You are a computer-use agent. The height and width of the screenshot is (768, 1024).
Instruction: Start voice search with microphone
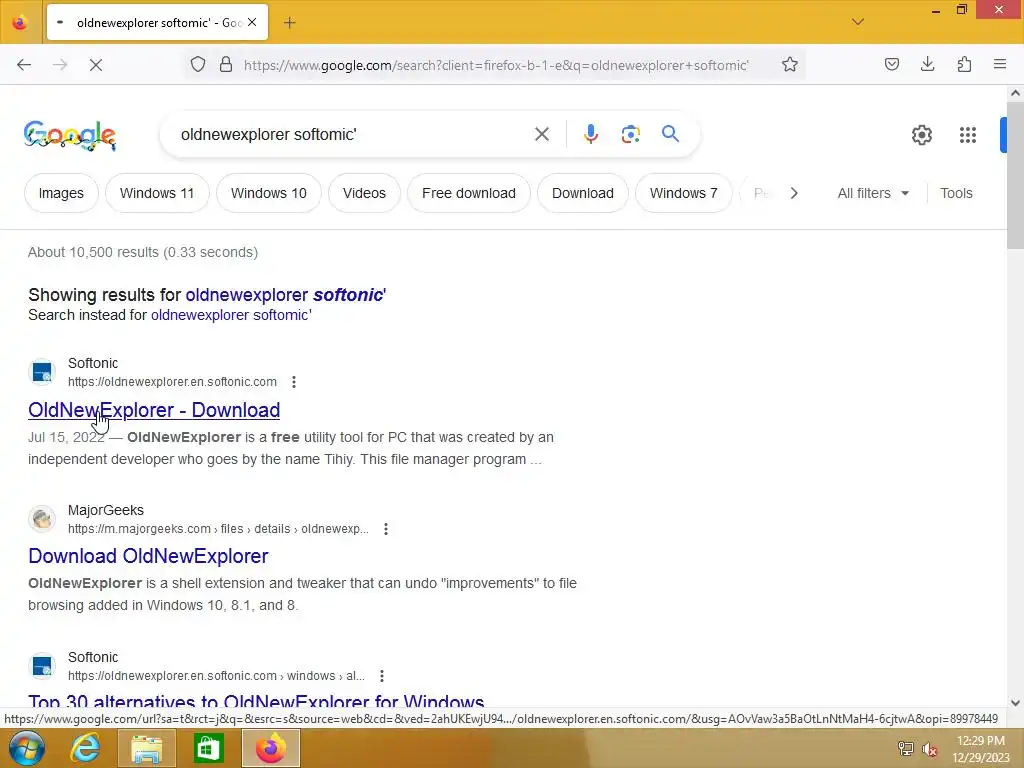coord(590,135)
